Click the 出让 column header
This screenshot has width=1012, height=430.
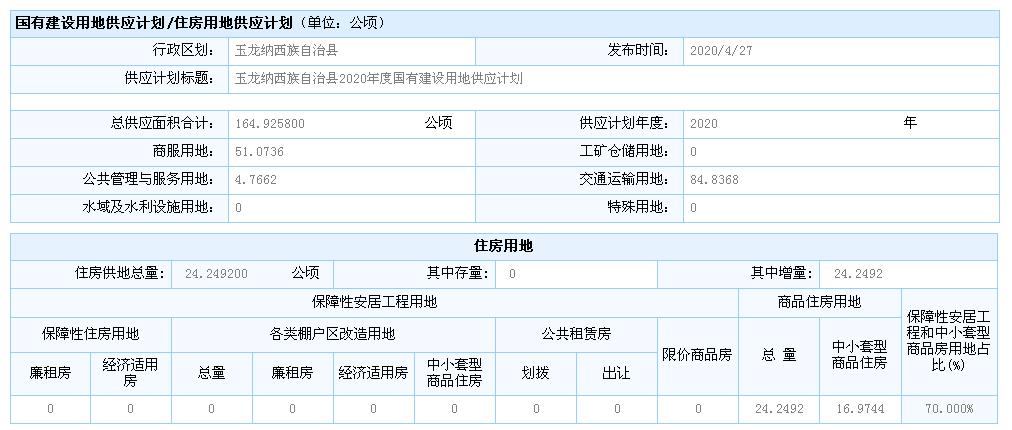coord(616,373)
